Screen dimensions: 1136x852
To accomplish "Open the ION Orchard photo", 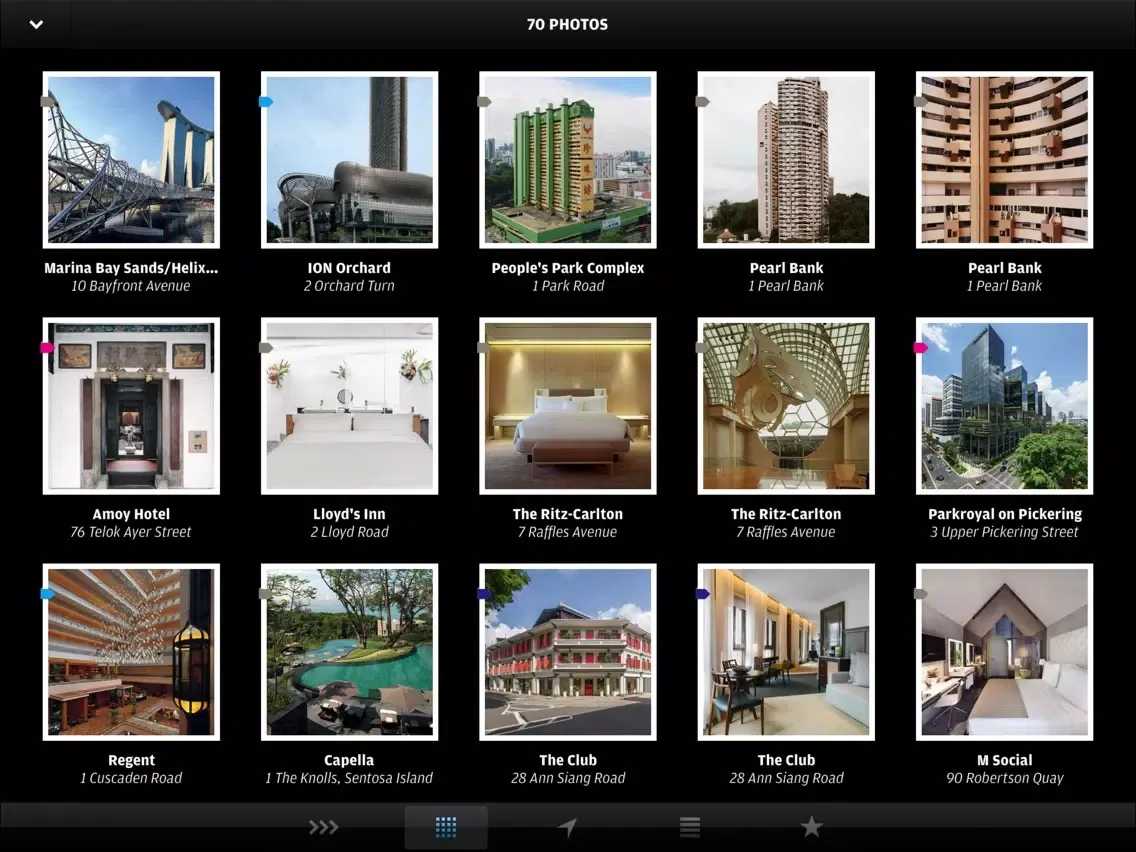I will tap(349, 160).
